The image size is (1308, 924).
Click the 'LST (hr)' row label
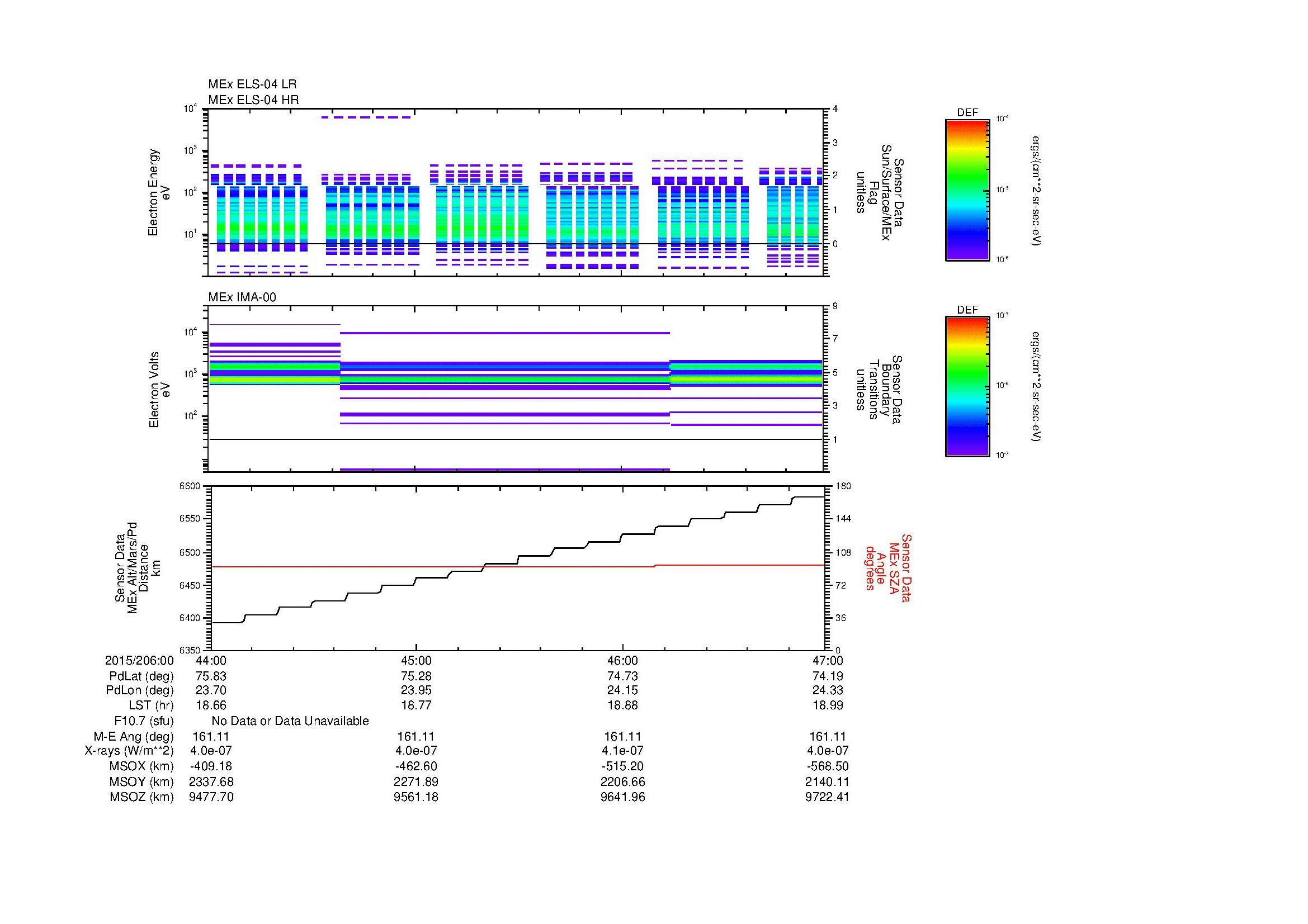click(151, 705)
